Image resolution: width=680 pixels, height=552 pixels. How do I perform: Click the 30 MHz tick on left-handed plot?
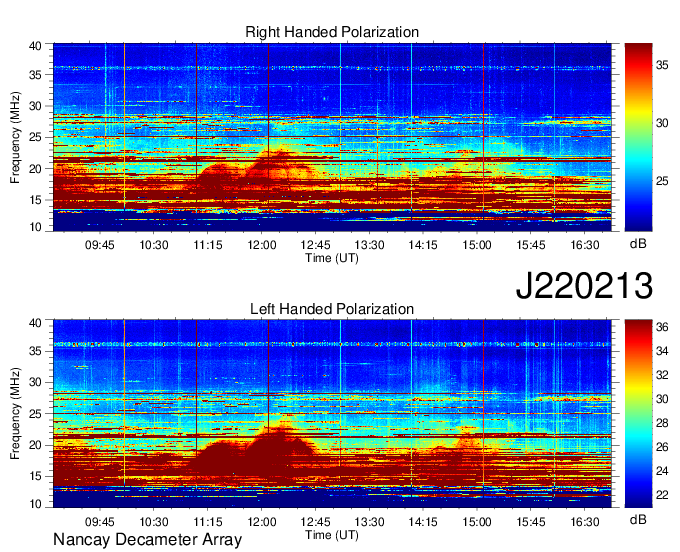tap(35, 382)
